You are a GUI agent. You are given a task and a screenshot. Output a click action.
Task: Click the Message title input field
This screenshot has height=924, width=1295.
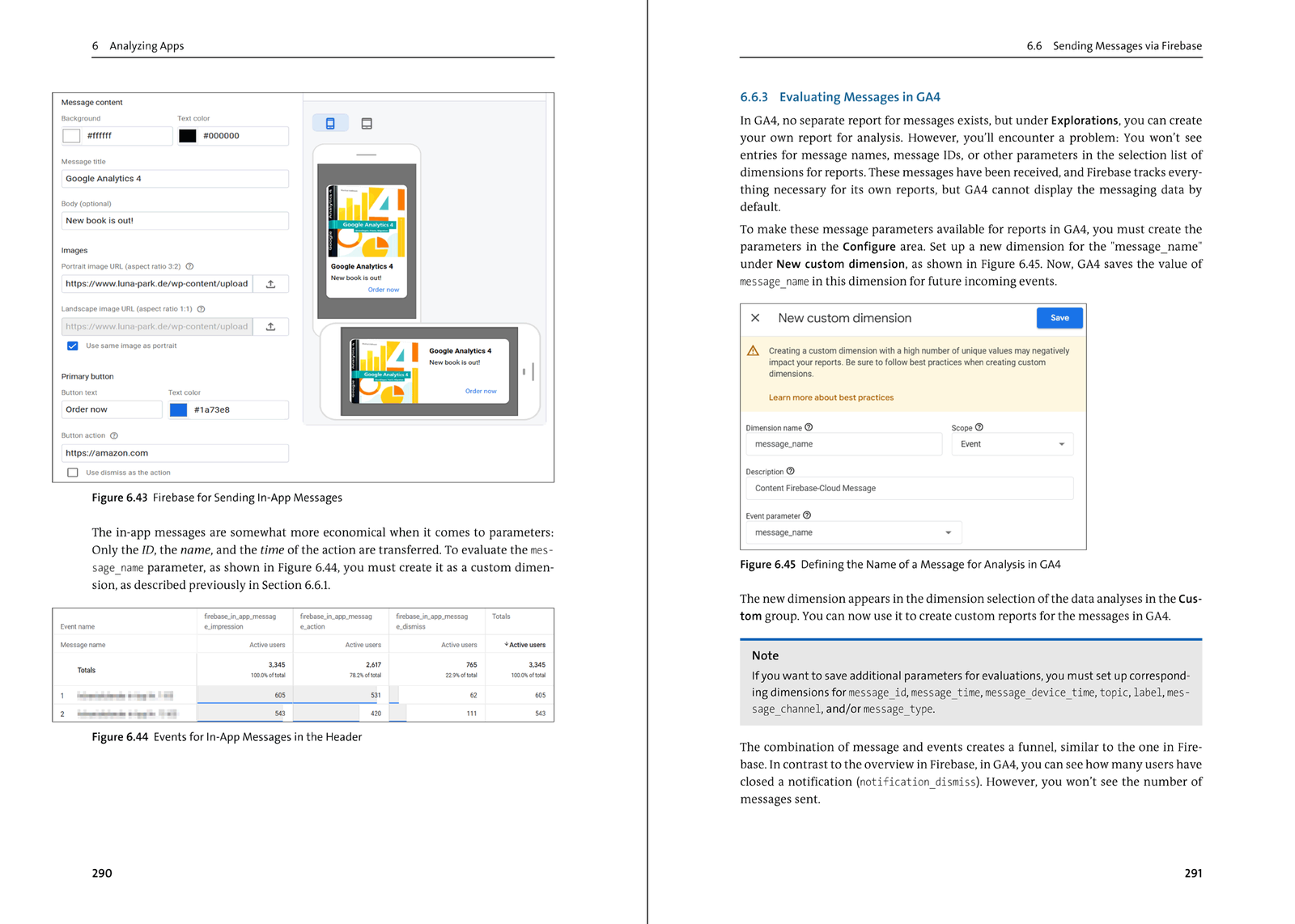pos(175,179)
